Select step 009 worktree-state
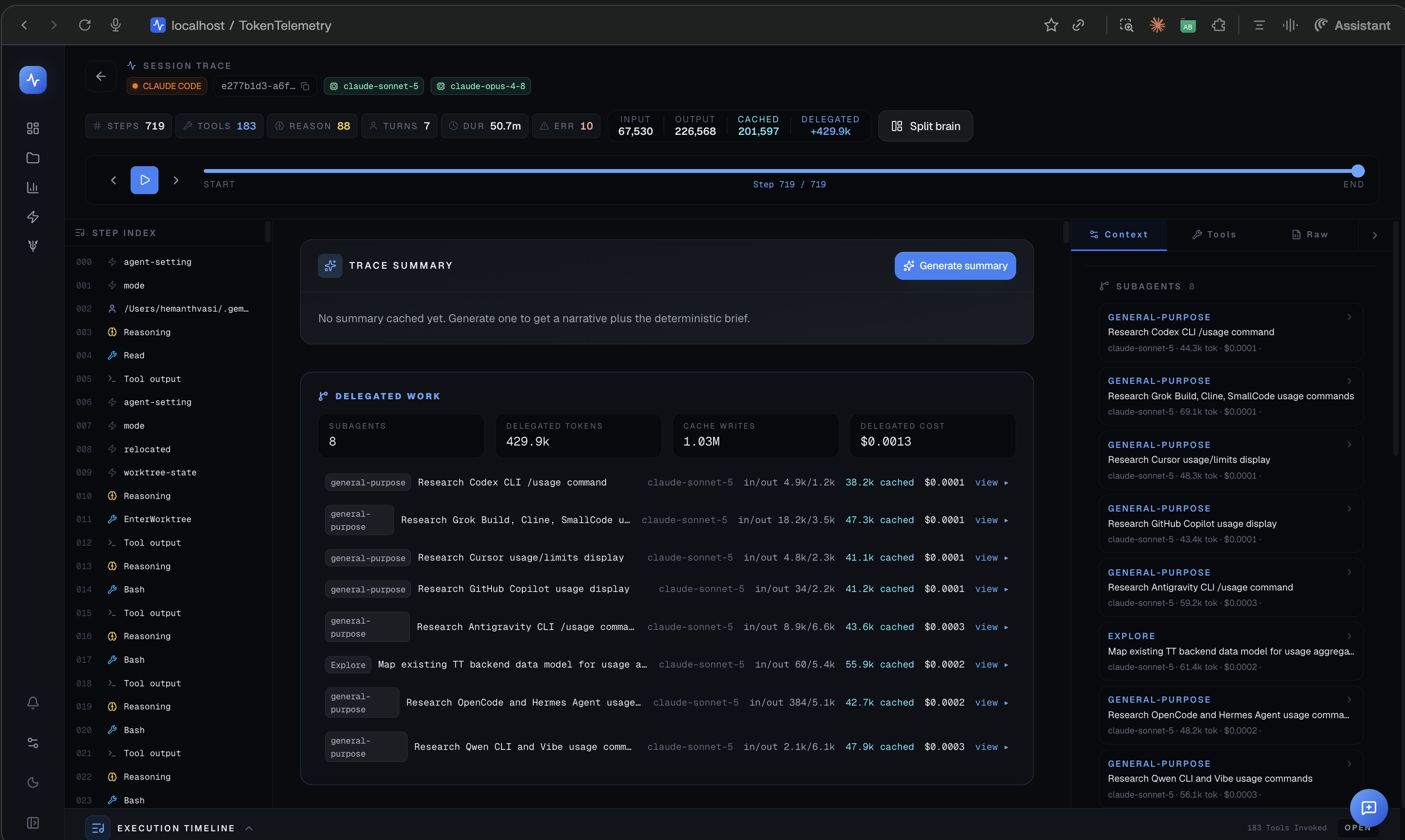The image size is (1405, 840). coord(165,472)
